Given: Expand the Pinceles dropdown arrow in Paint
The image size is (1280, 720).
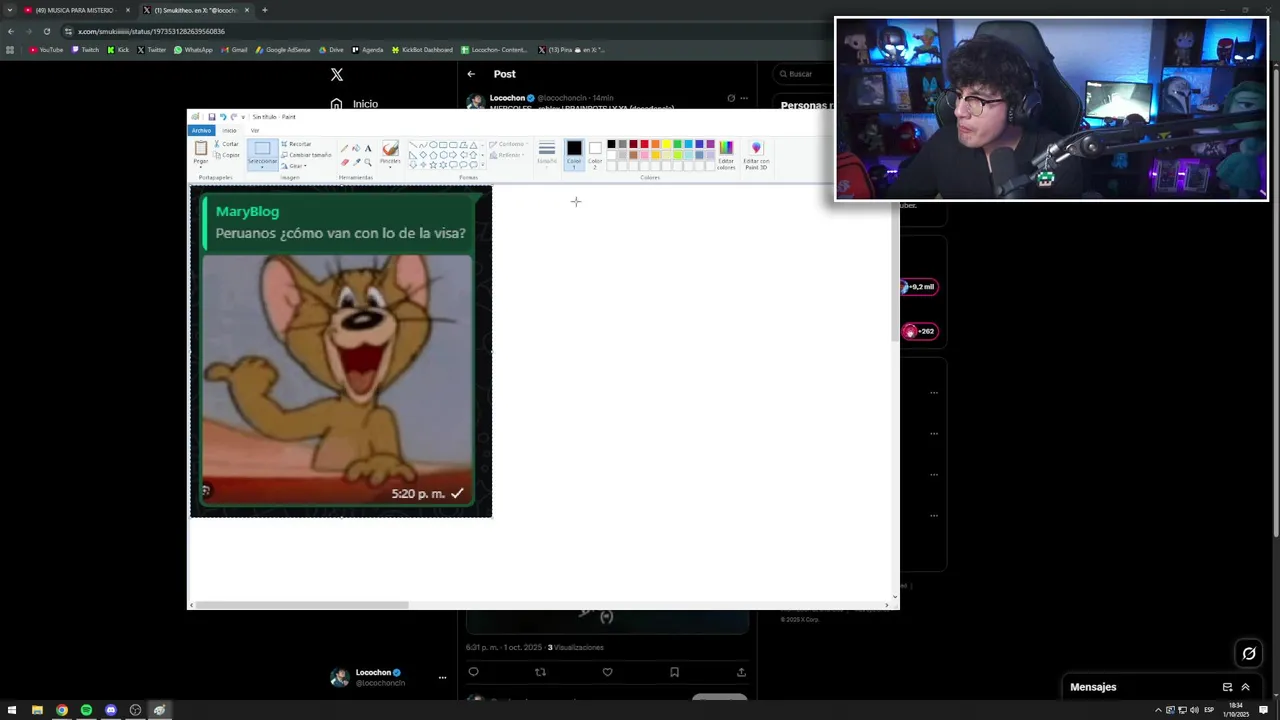Looking at the screenshot, I should 390,166.
